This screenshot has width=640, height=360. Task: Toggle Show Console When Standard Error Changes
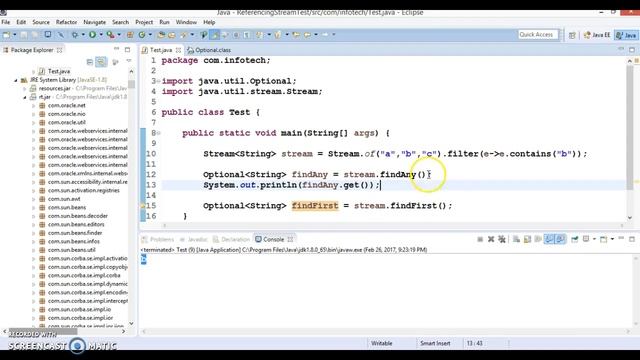click(560, 239)
